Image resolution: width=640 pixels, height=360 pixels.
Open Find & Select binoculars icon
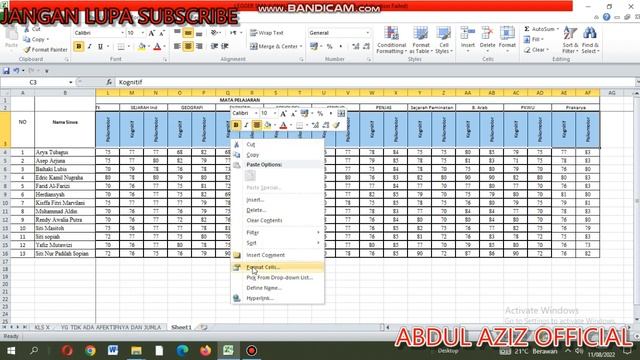coord(590,40)
